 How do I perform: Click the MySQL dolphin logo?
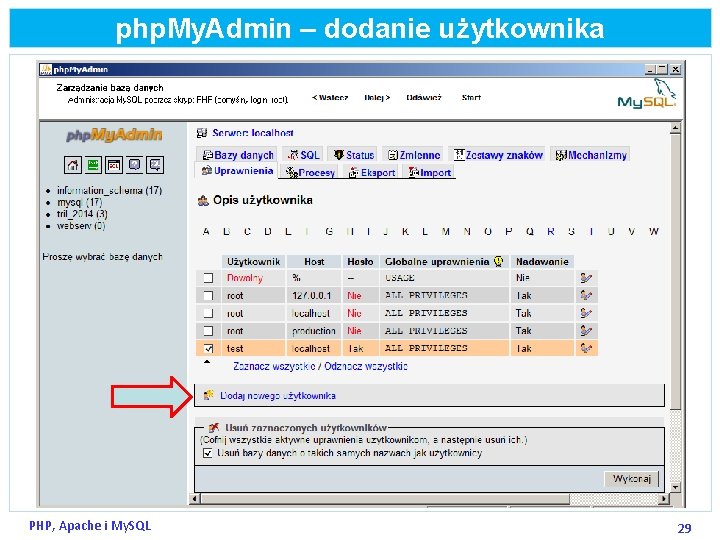click(647, 94)
